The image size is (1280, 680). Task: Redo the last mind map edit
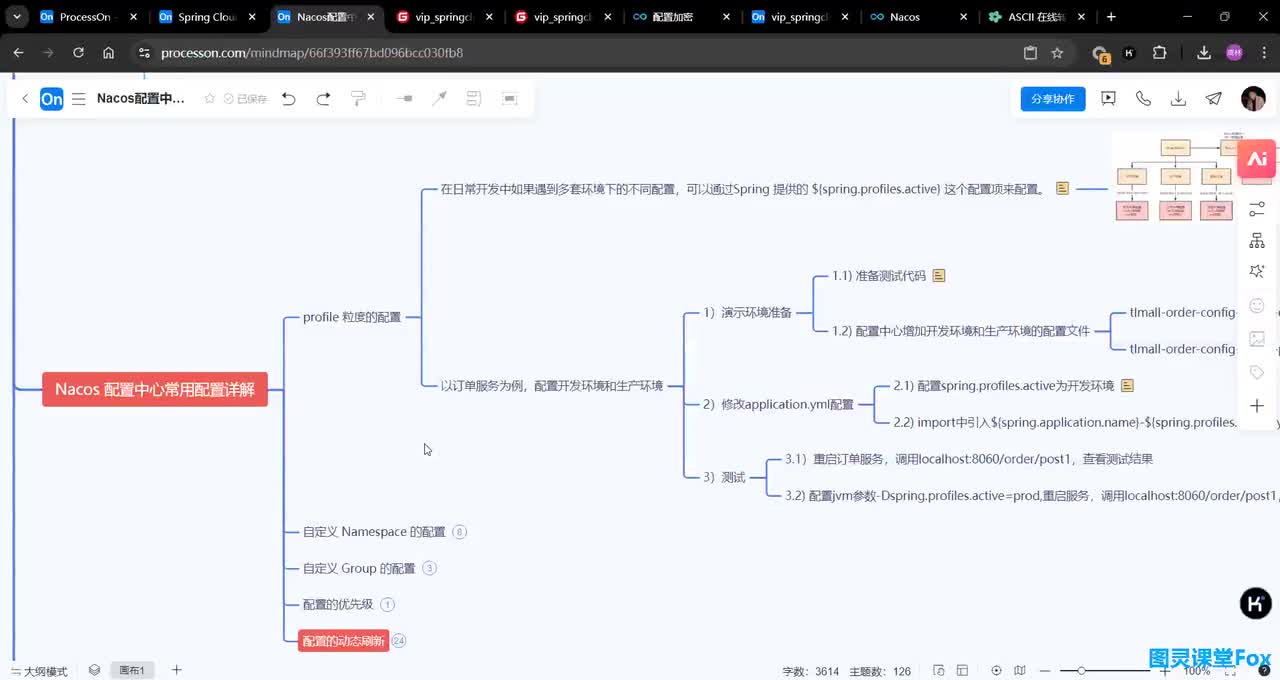323,99
